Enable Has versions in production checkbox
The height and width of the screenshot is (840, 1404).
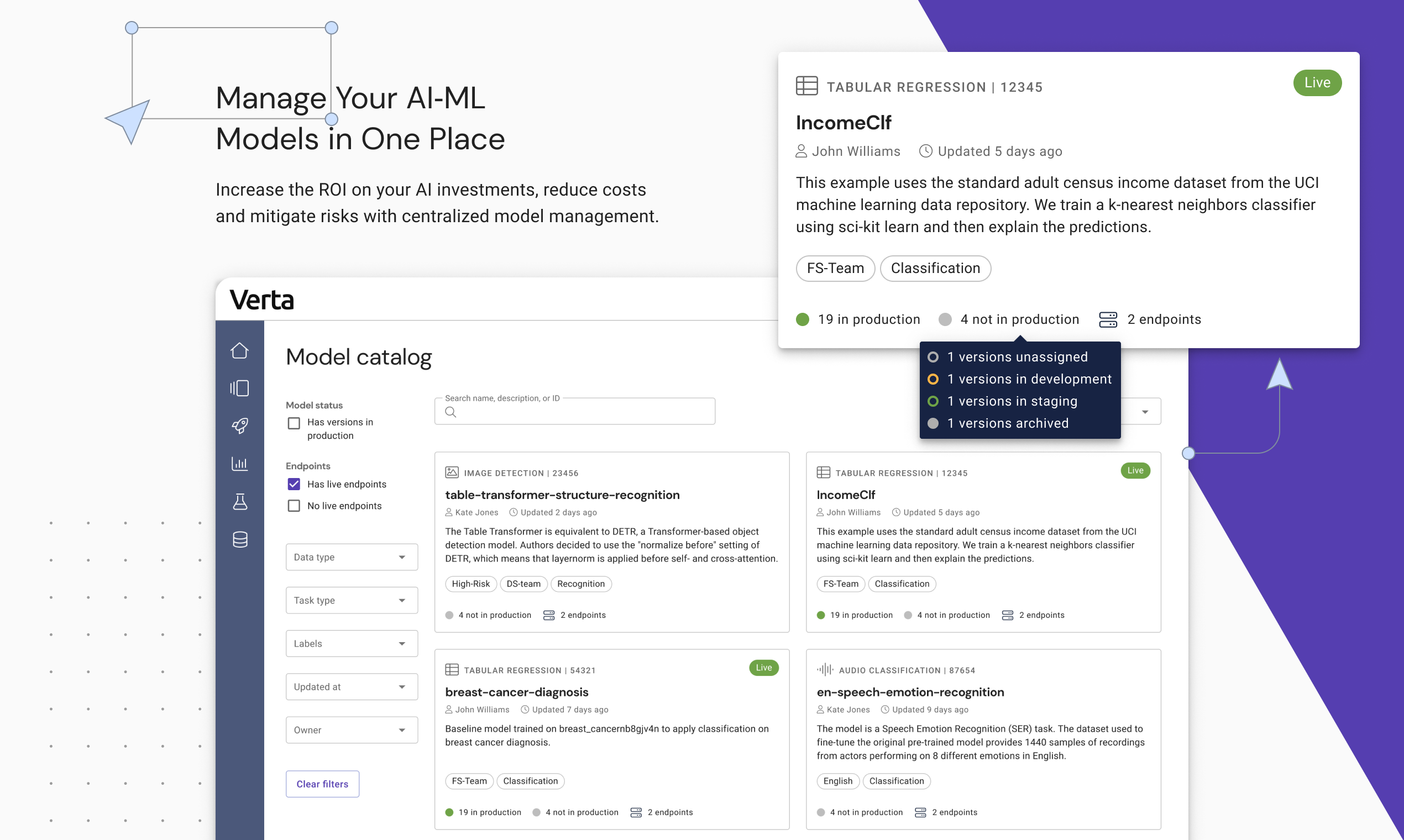tap(294, 423)
